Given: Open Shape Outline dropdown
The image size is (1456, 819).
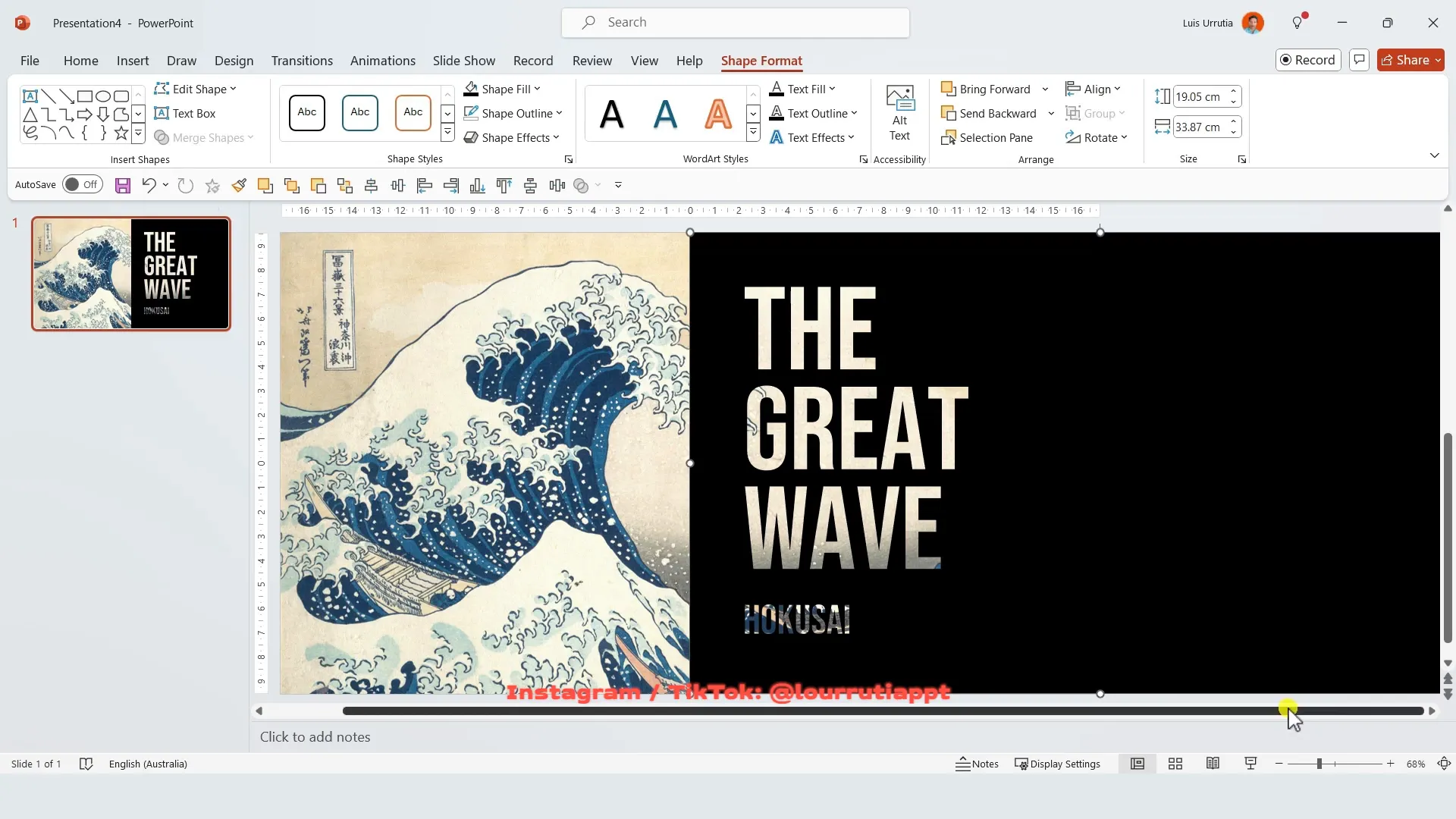Looking at the screenshot, I should pos(513,113).
